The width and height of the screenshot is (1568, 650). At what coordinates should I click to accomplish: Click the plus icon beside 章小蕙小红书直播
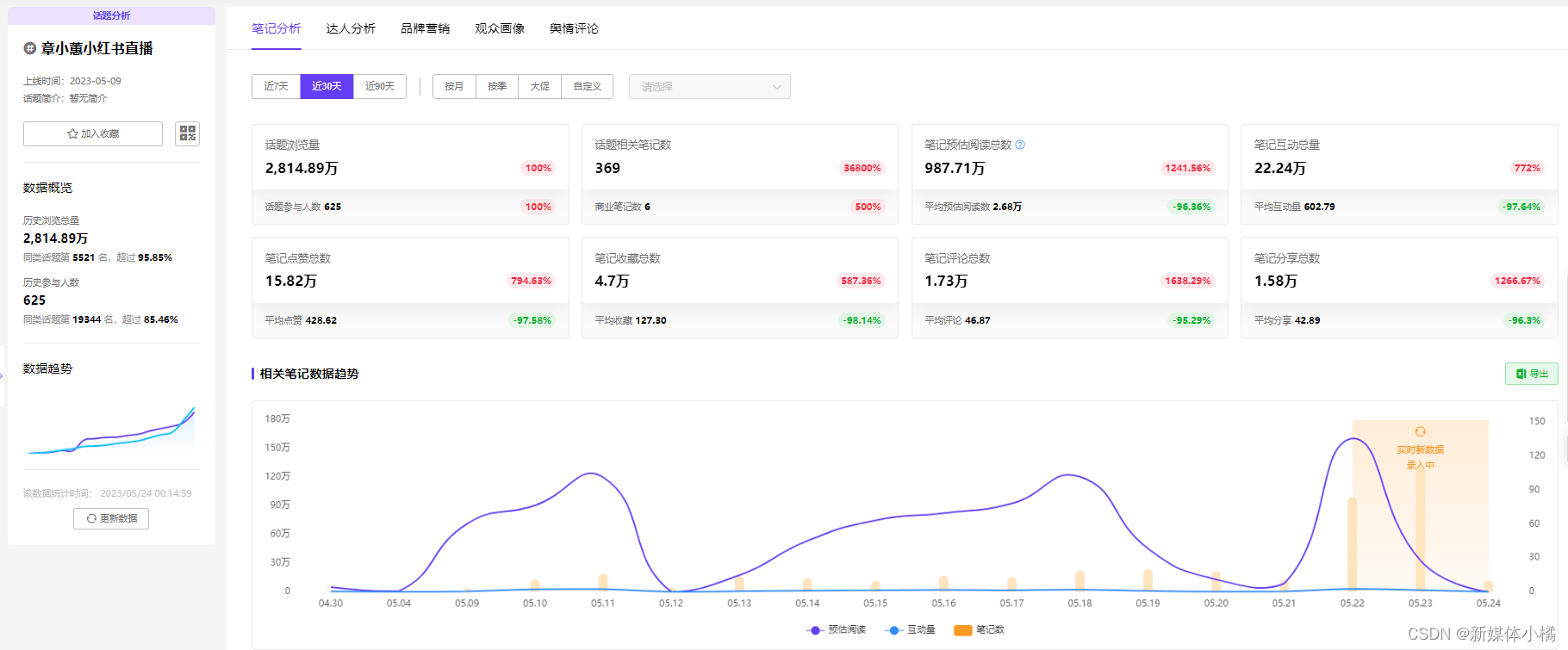click(x=29, y=49)
